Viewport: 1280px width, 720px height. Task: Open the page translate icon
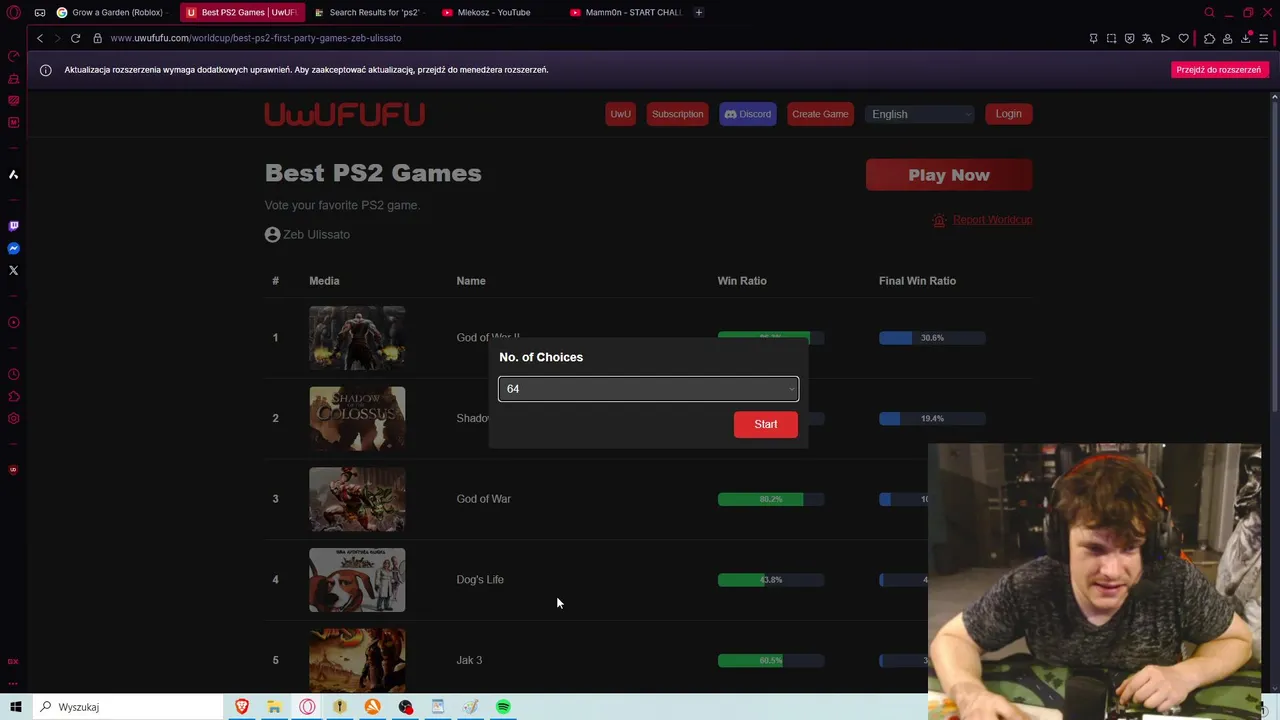pyautogui.click(x=1147, y=38)
